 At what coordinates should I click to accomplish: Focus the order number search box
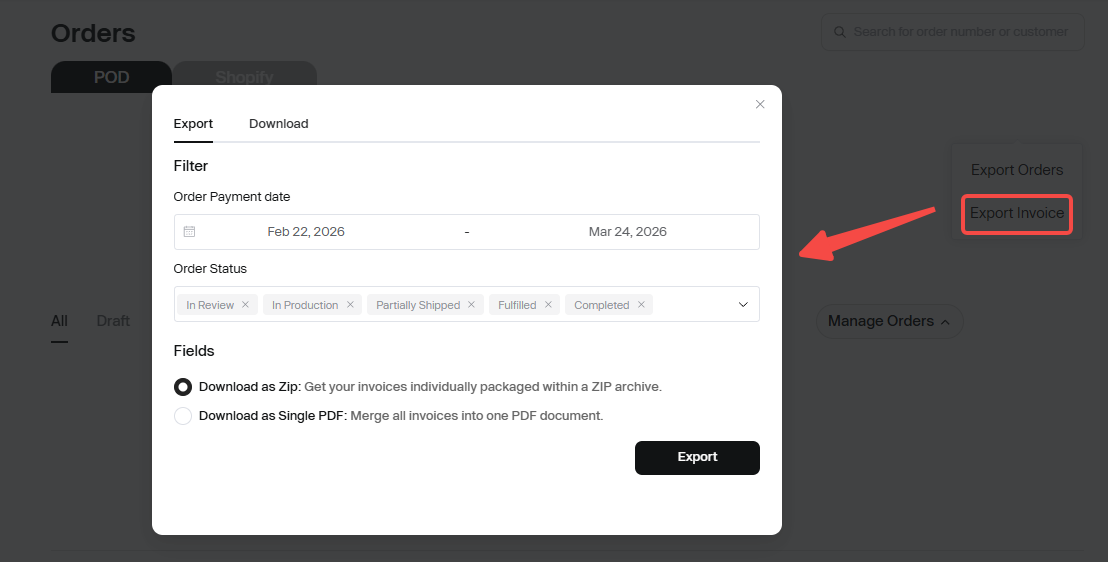(x=960, y=32)
